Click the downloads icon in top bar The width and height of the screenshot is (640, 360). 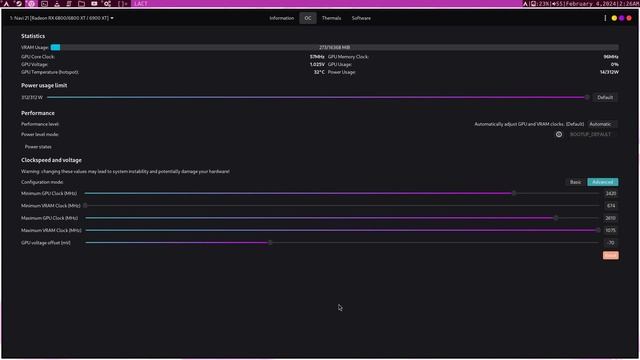[57, 4]
